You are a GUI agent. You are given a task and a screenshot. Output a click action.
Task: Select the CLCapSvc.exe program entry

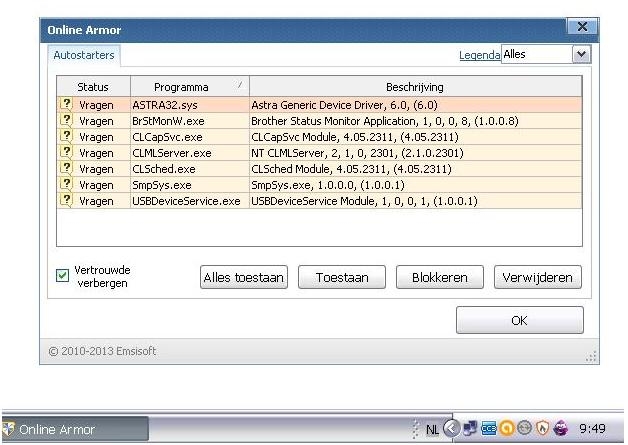(167, 137)
